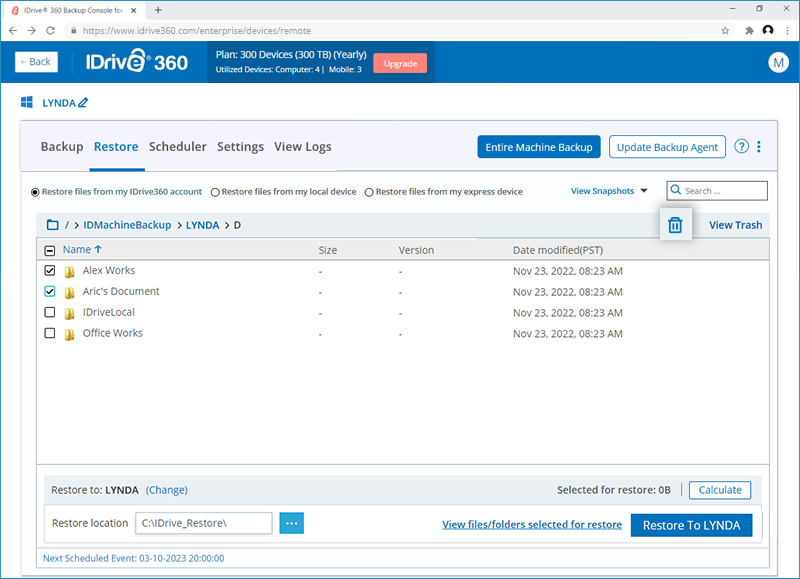
Task: Click the IDrive 360 logo
Action: pos(137,62)
